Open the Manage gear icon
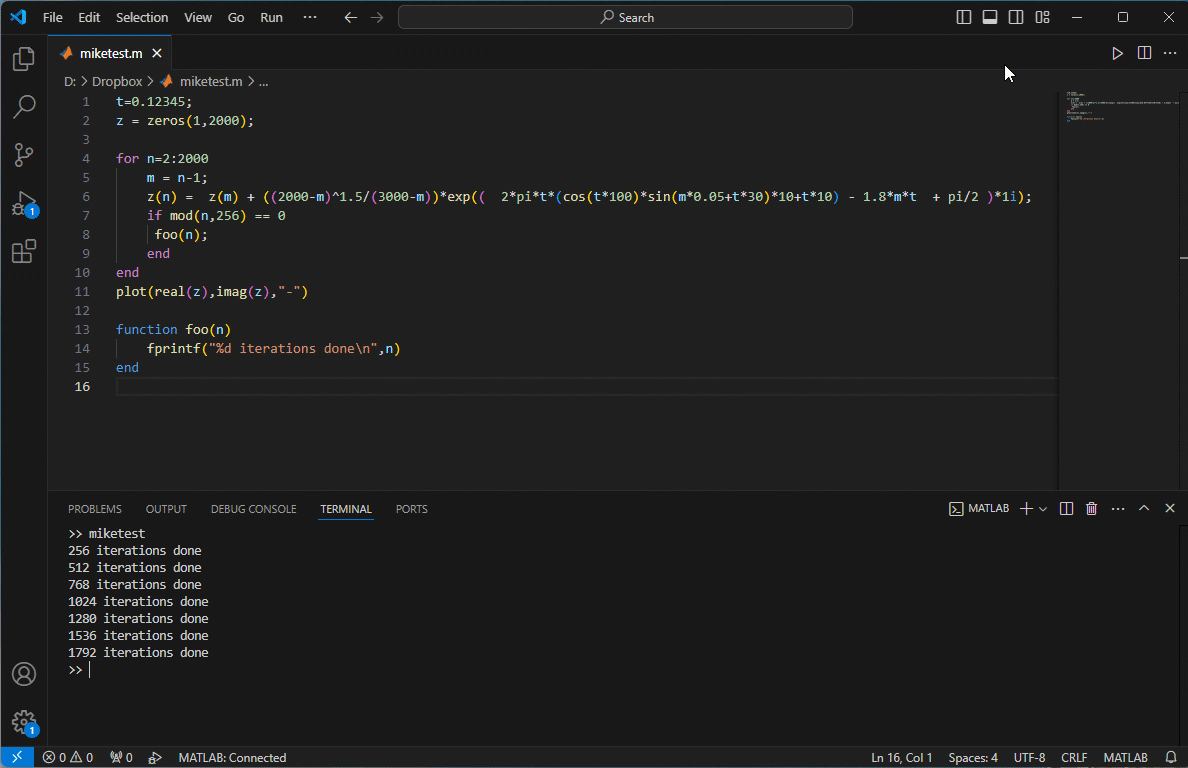The width and height of the screenshot is (1188, 768). pos(23,723)
